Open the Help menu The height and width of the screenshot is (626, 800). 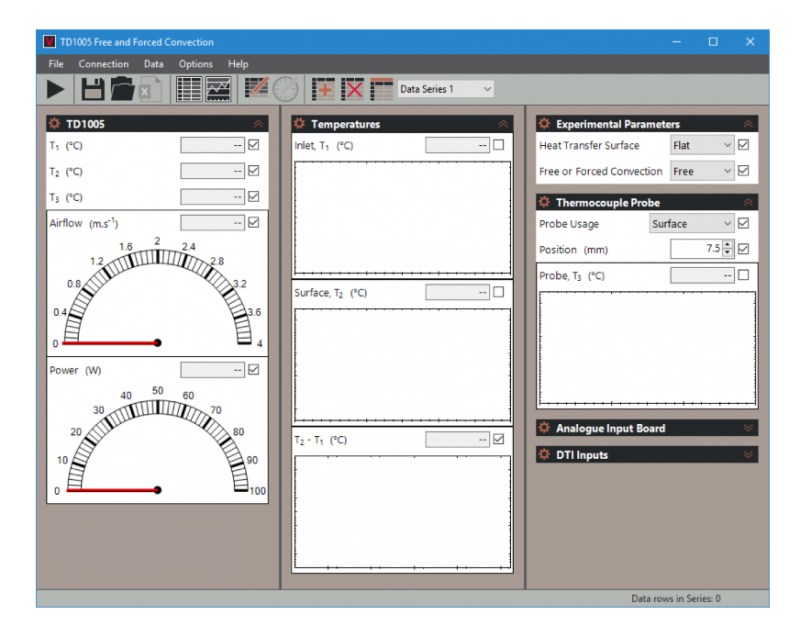pos(238,64)
